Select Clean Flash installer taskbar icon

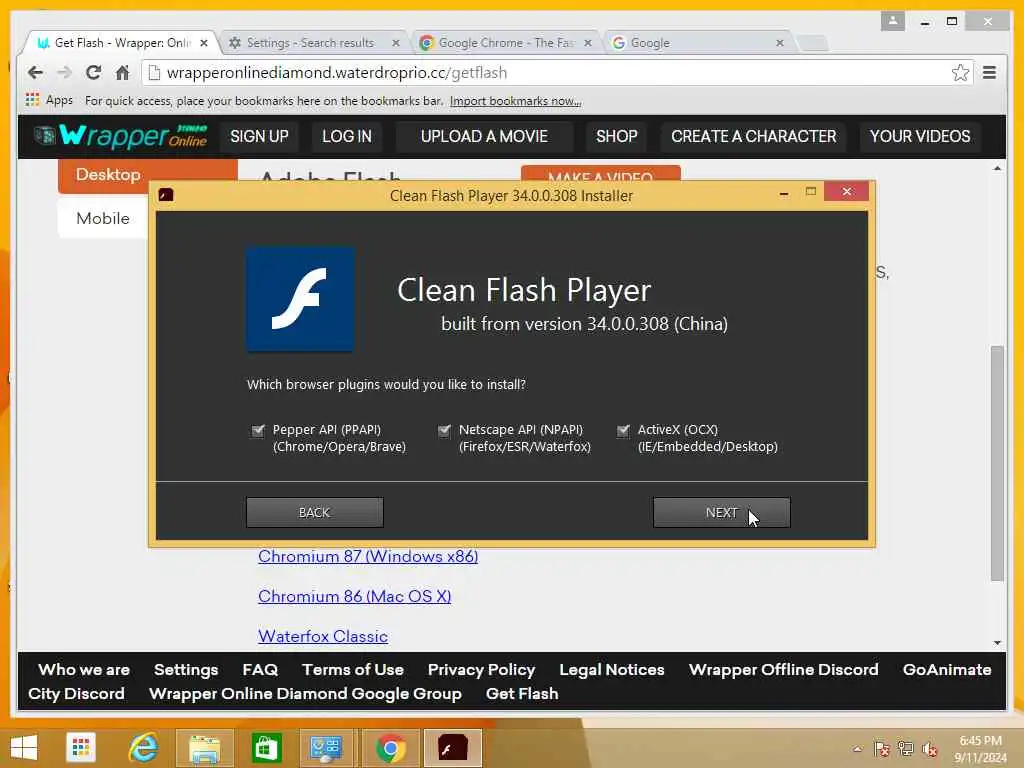(x=453, y=748)
